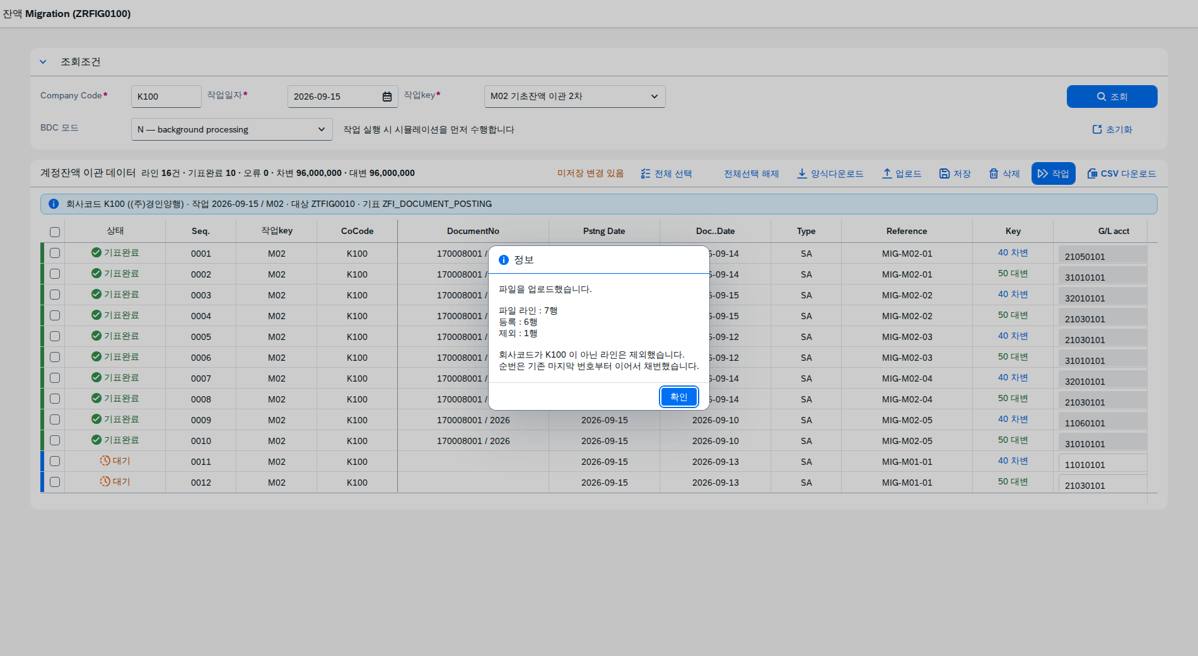This screenshot has height=656, width=1198.
Task: Click the 양식다운로드 download button
Action: pos(830,173)
